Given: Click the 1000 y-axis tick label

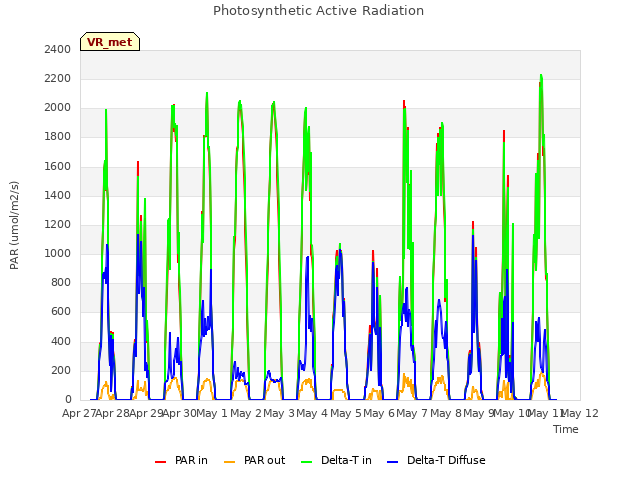Looking at the screenshot, I should tap(58, 253).
